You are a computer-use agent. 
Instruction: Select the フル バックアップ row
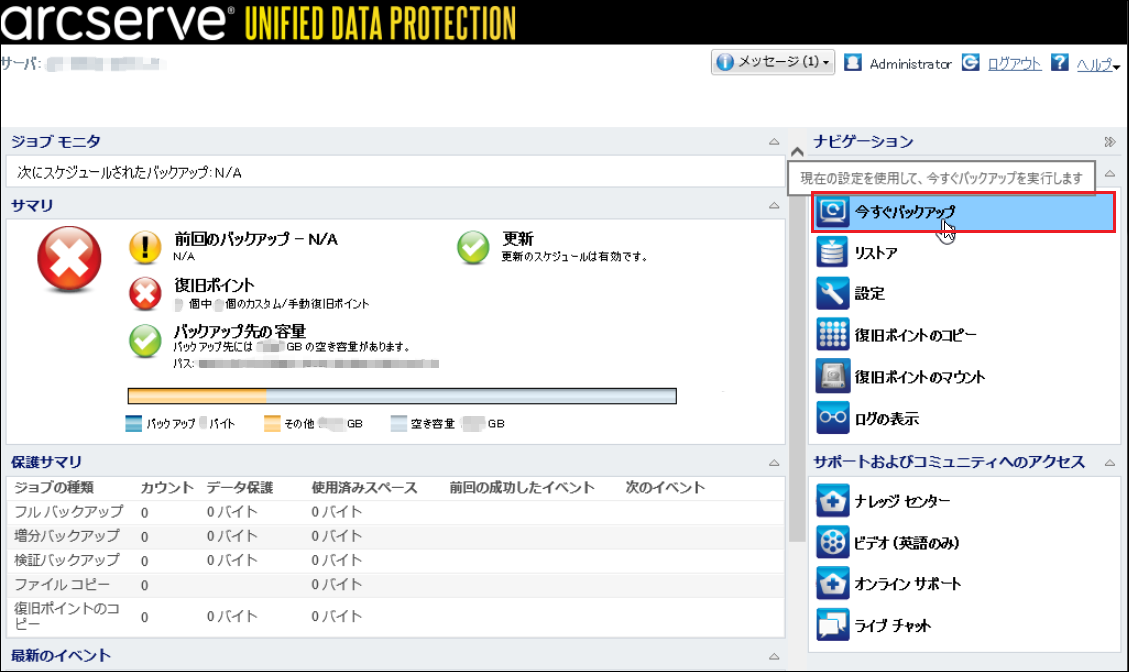(x=396, y=512)
